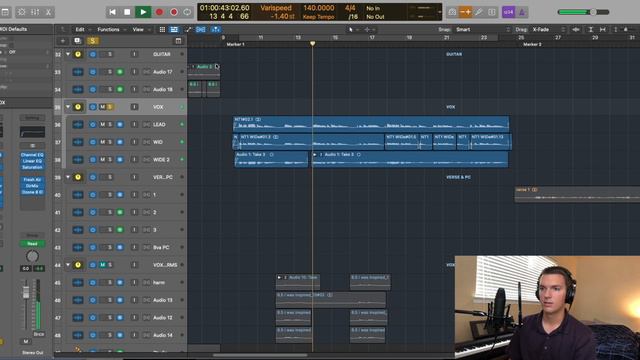Toggle the purple Count-in button

click(508, 12)
